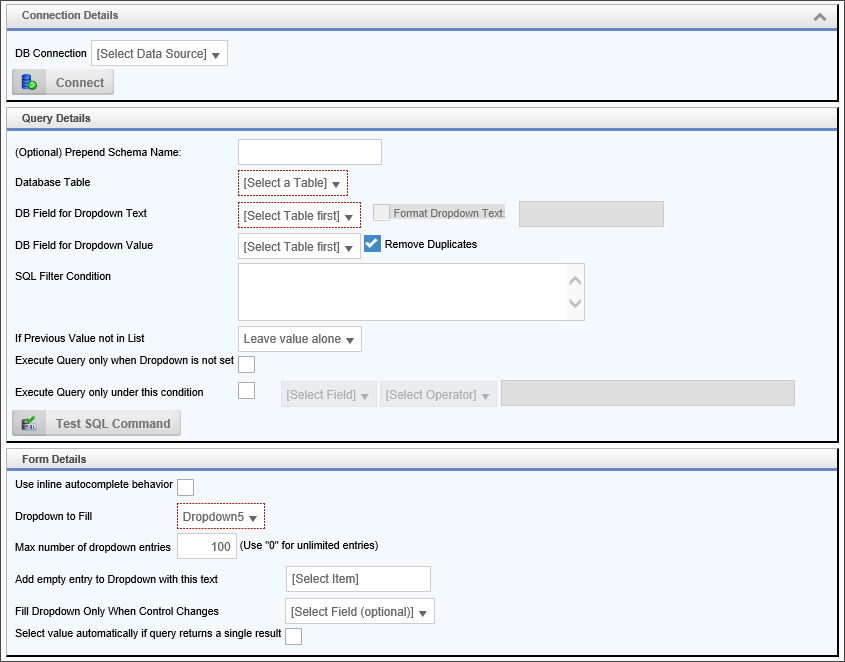The height and width of the screenshot is (662, 845).
Task: Expand the DB Field for Dropdown Text list
Action: (299, 216)
